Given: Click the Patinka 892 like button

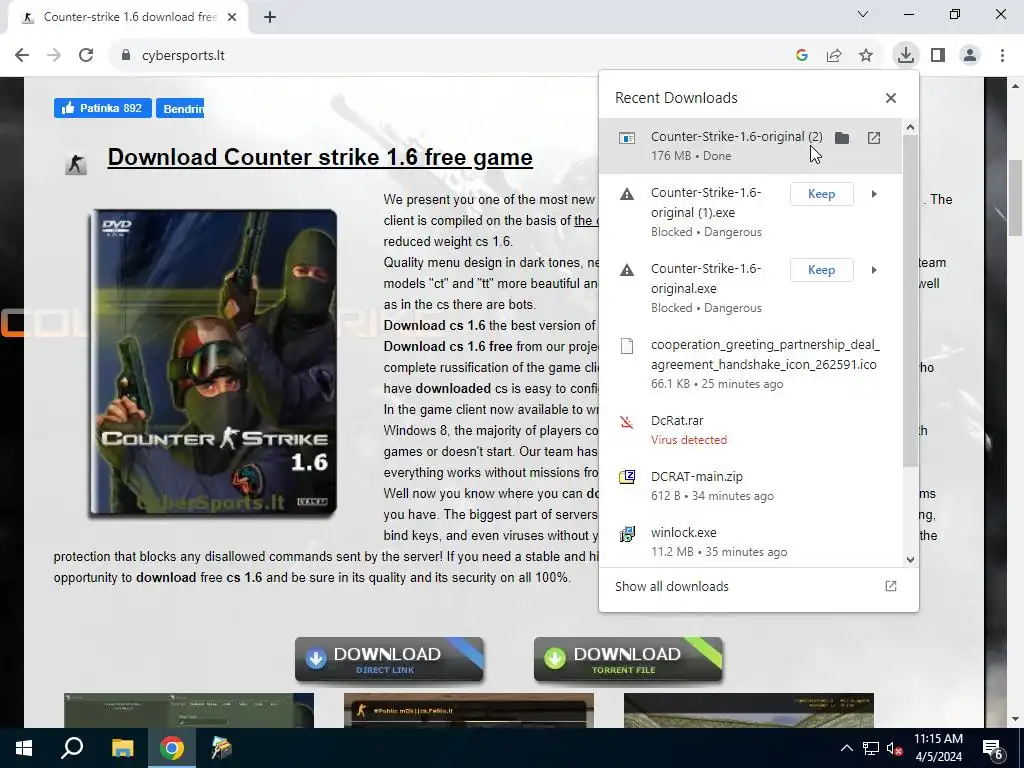Looking at the screenshot, I should (103, 108).
